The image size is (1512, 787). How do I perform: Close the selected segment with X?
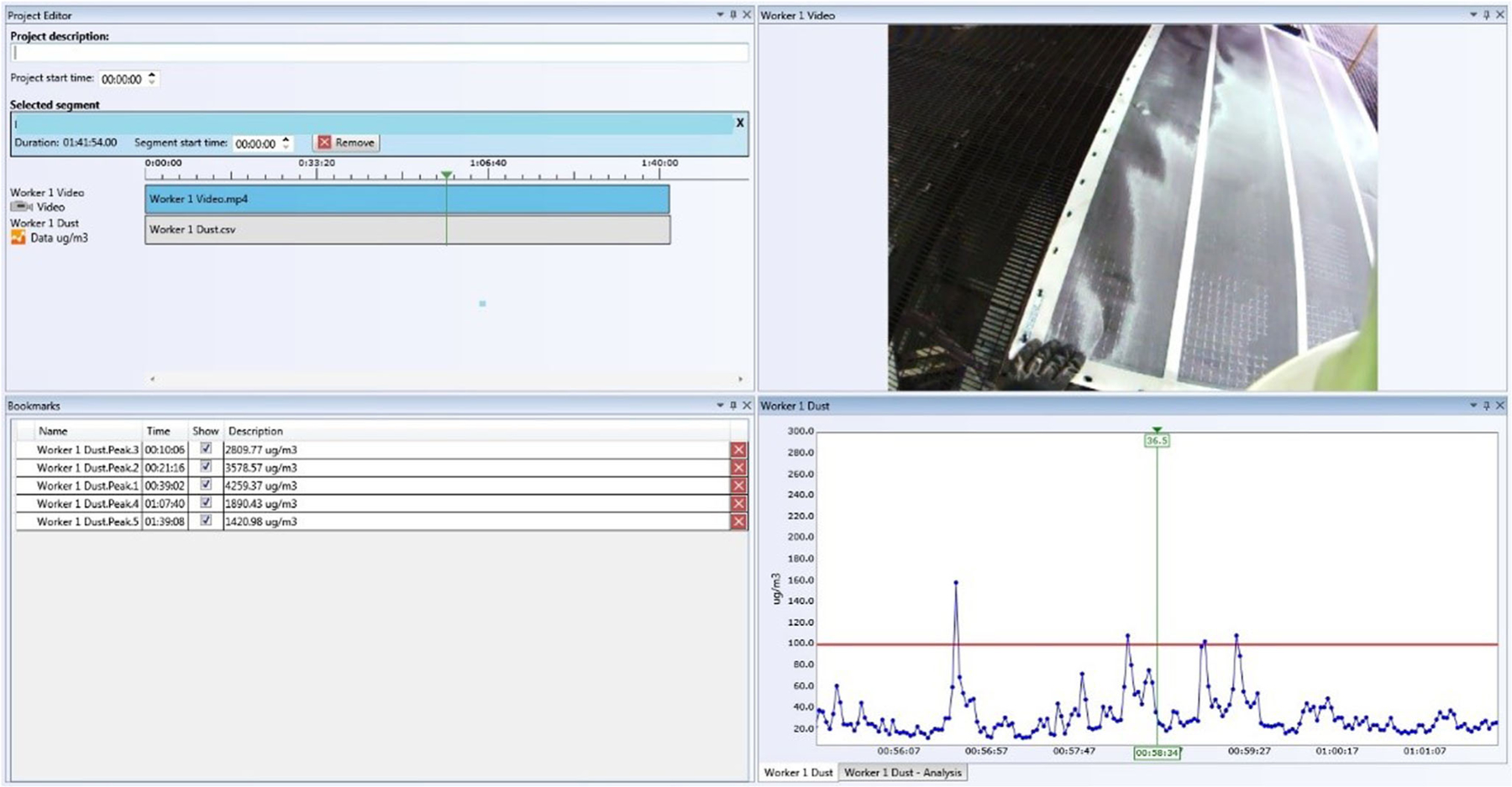coord(740,123)
